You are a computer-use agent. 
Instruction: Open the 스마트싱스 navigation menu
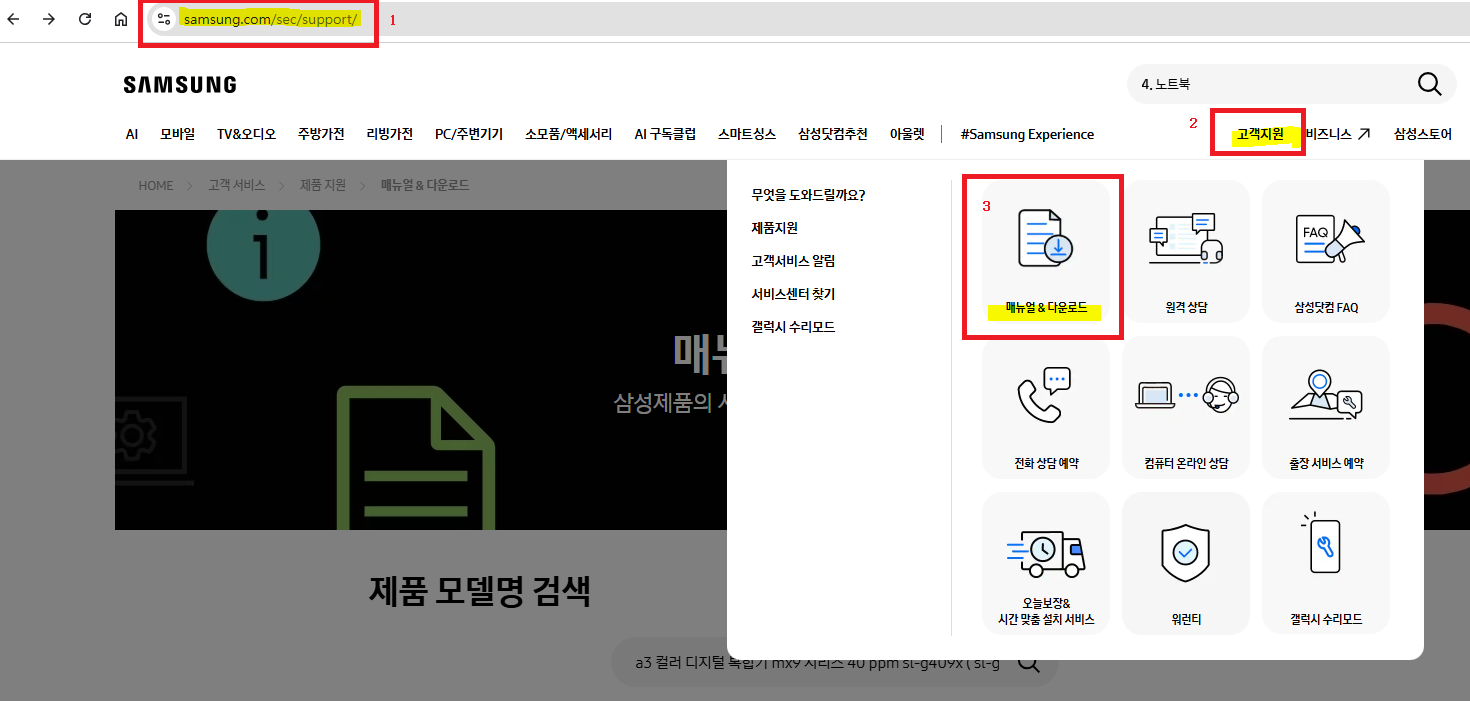(747, 134)
